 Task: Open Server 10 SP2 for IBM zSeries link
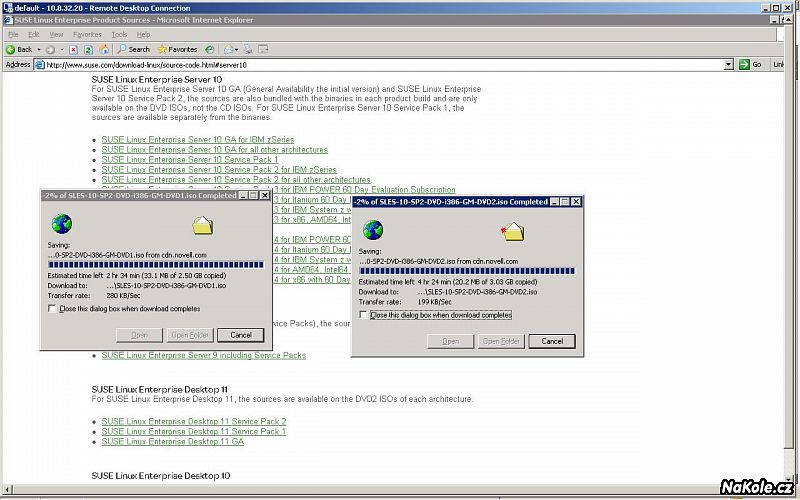[219, 169]
